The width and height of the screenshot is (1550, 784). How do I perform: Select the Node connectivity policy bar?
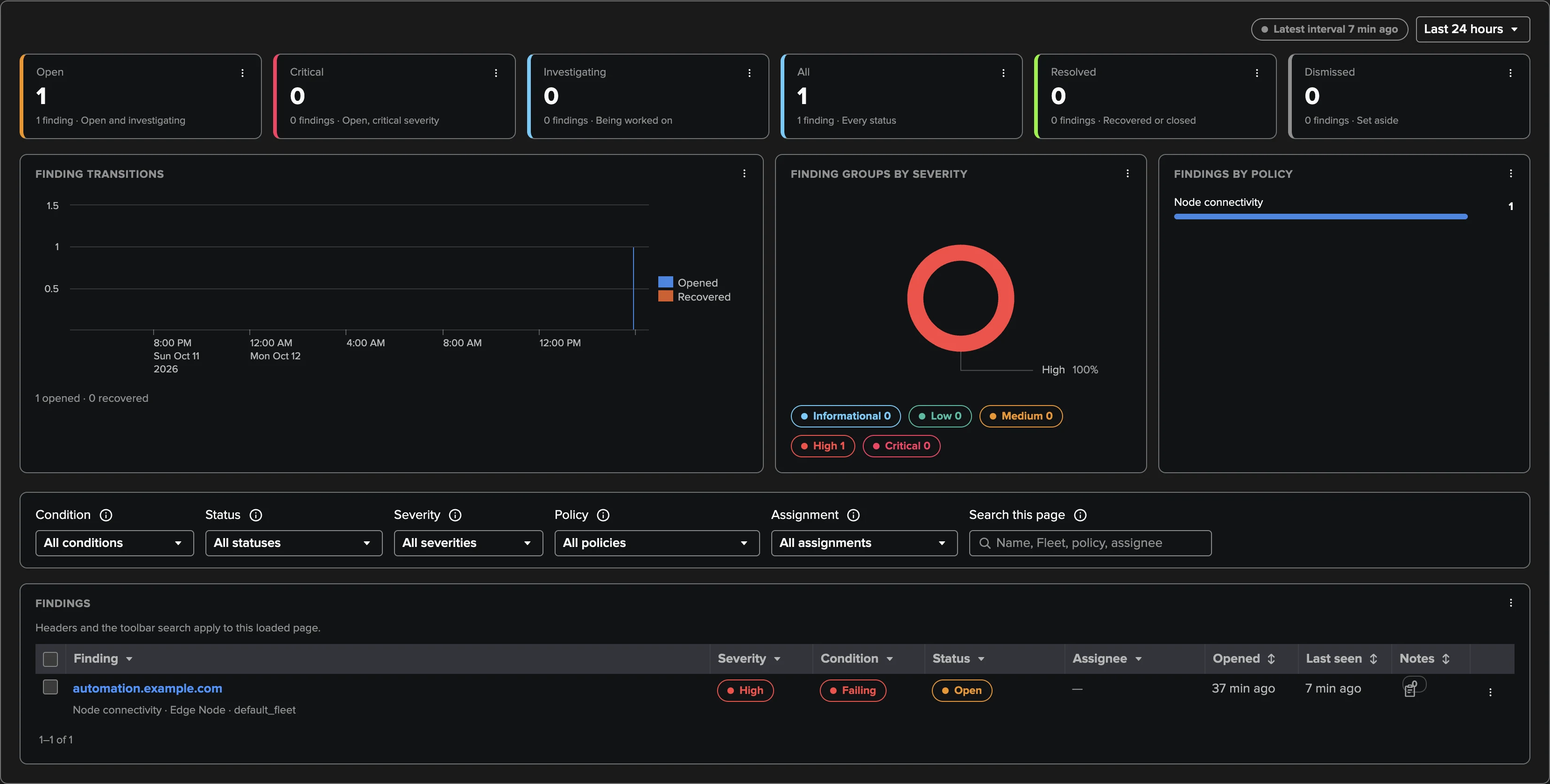[1320, 217]
